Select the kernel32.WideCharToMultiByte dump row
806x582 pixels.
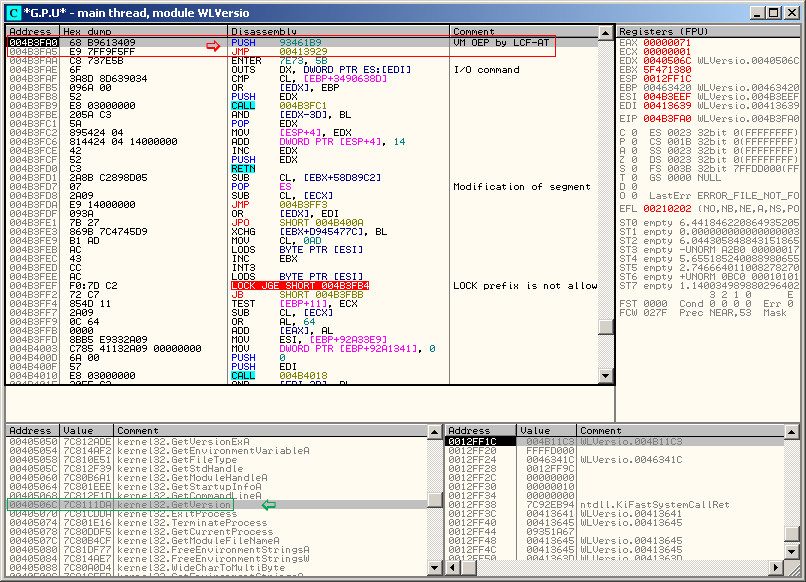[217, 568]
